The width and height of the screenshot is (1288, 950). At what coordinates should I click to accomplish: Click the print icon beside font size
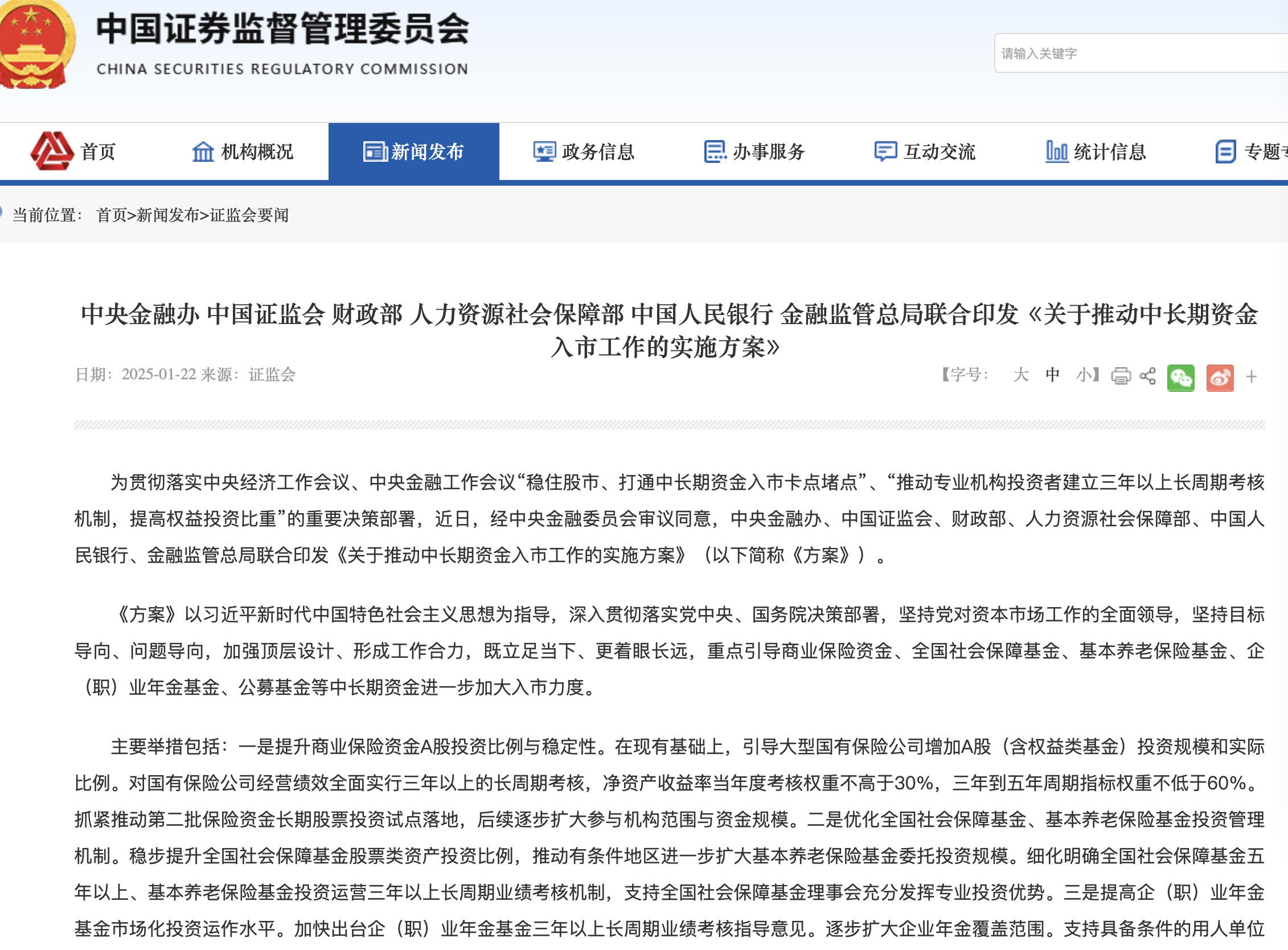pyautogui.click(x=1121, y=376)
